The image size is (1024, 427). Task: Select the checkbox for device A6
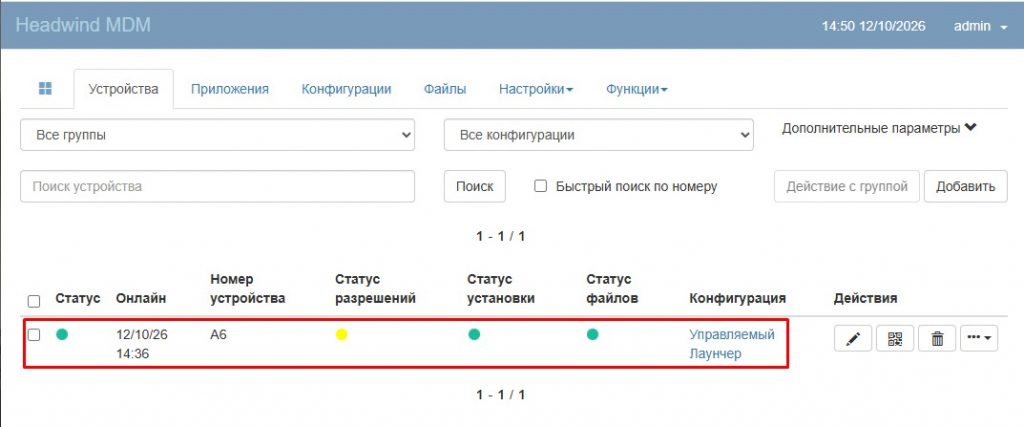point(34,334)
